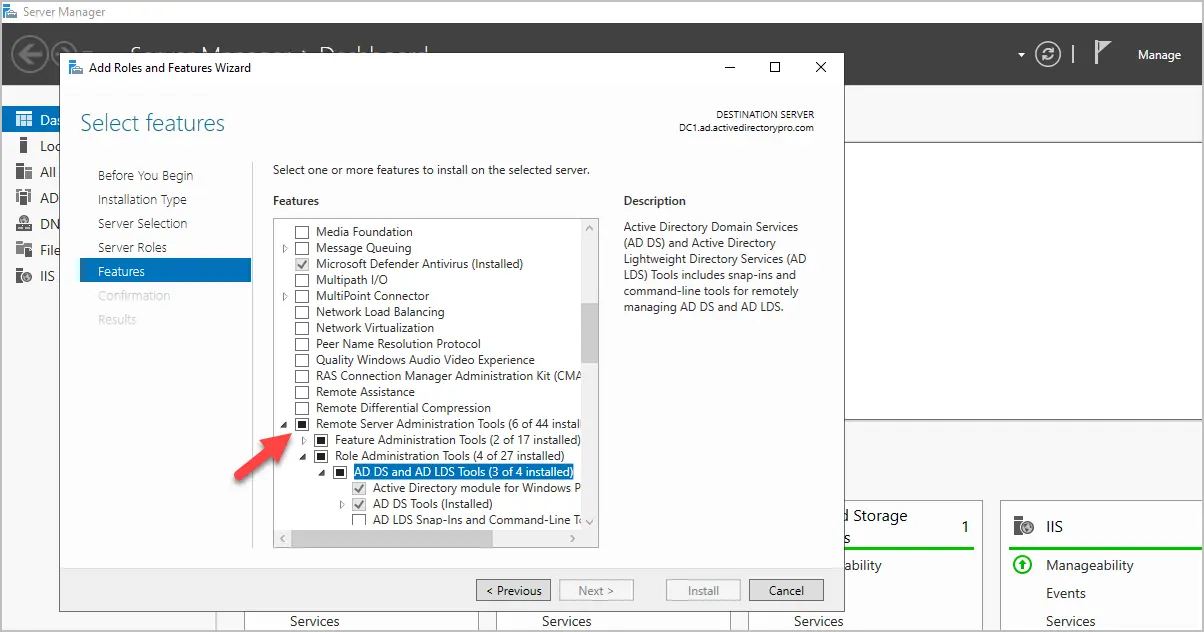
Task: Click the IIS icon in Server Manager sidebar
Action: click(x=24, y=276)
